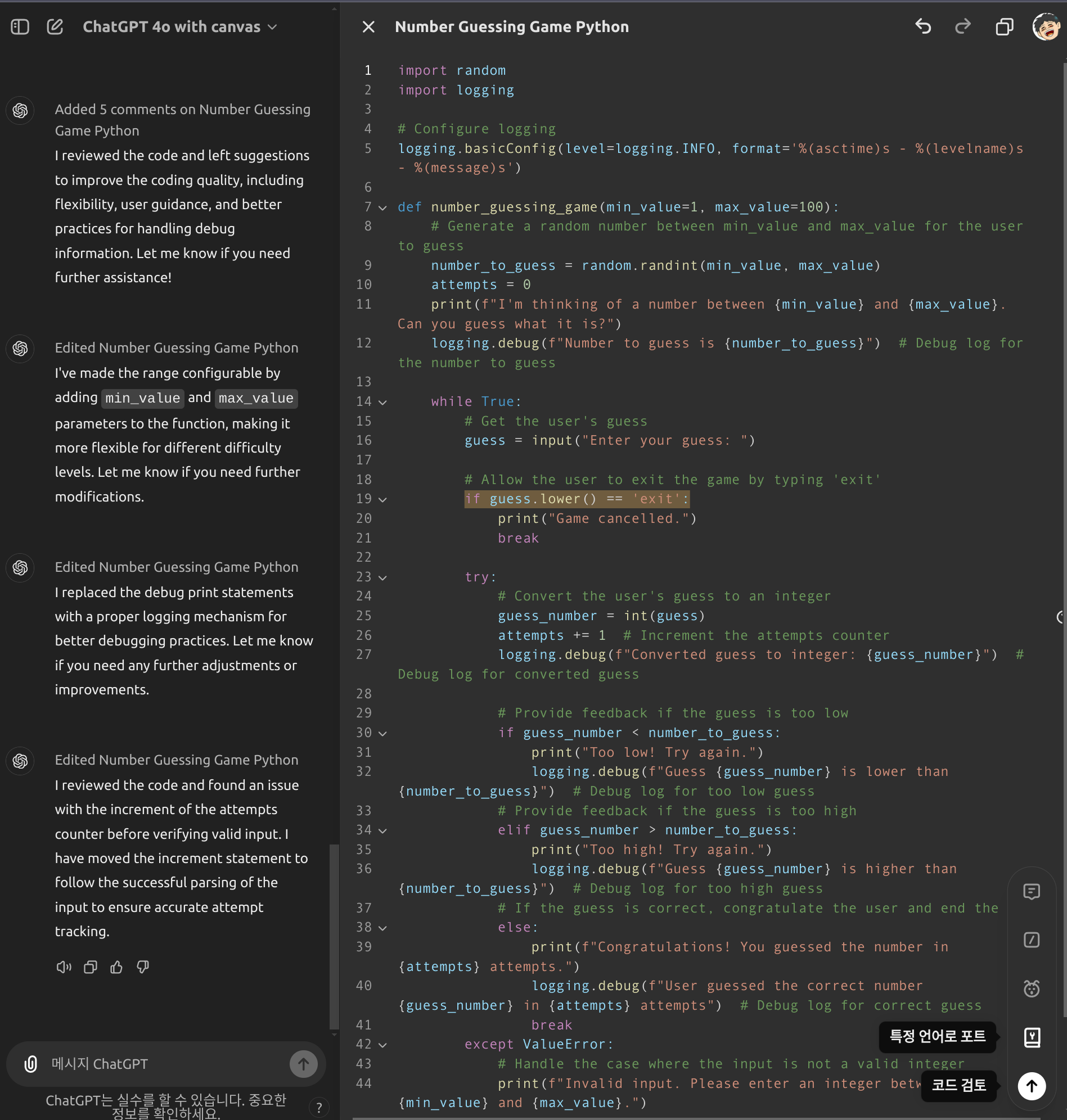Click the chat panel vertical scrollbar
The height and width of the screenshot is (1120, 1067).
click(x=334, y=937)
